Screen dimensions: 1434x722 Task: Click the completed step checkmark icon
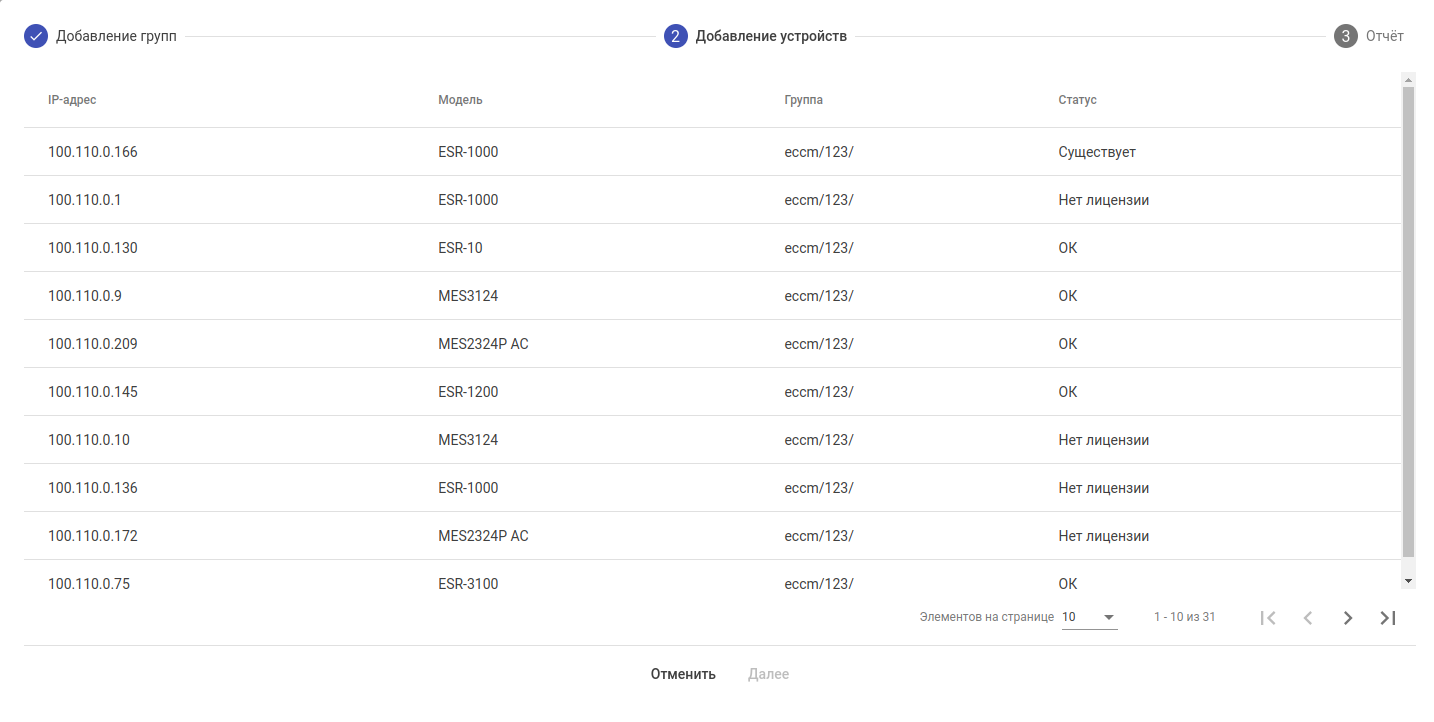click(36, 37)
